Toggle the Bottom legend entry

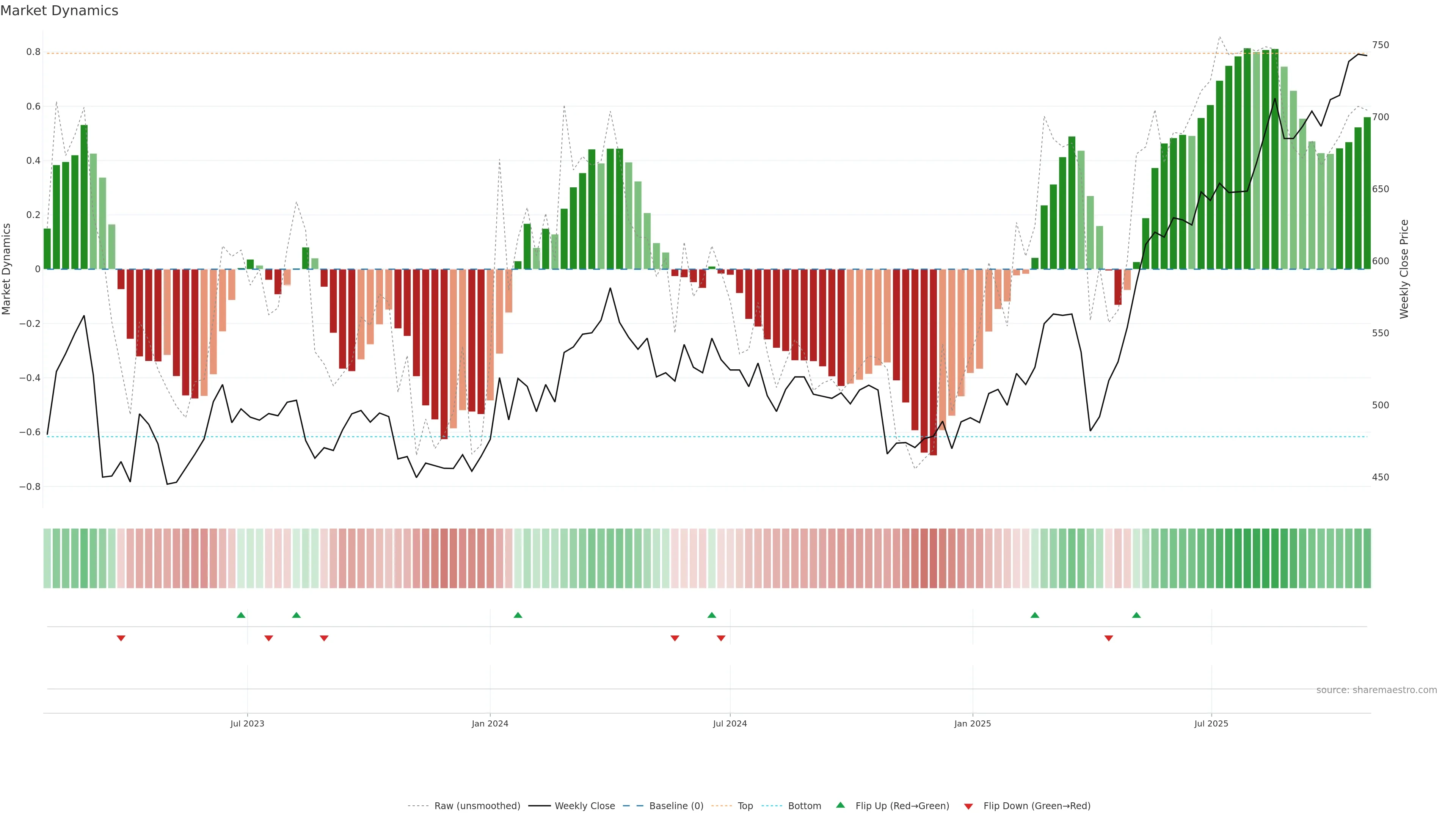(804, 806)
